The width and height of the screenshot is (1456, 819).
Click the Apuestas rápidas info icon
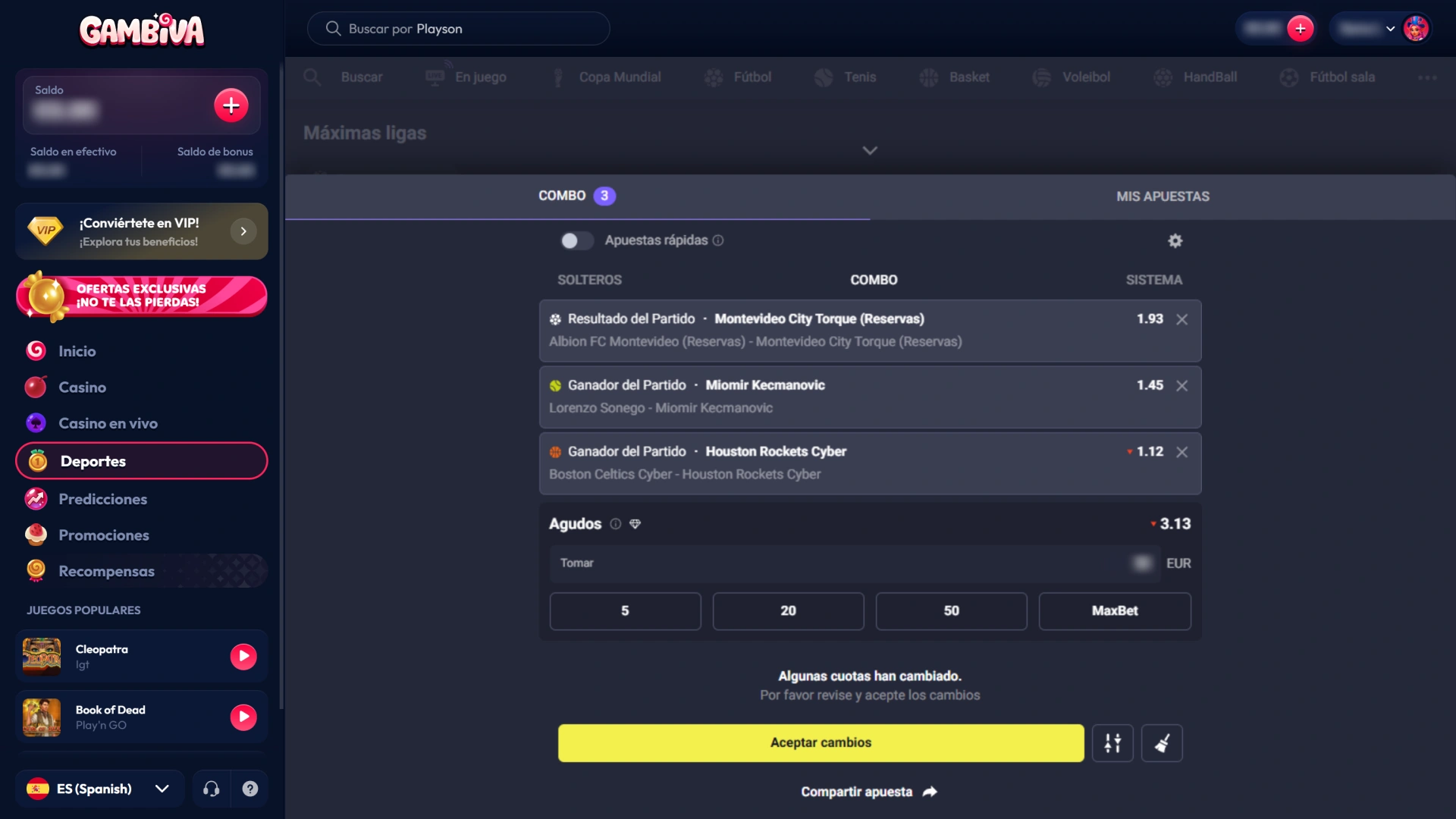tap(718, 240)
